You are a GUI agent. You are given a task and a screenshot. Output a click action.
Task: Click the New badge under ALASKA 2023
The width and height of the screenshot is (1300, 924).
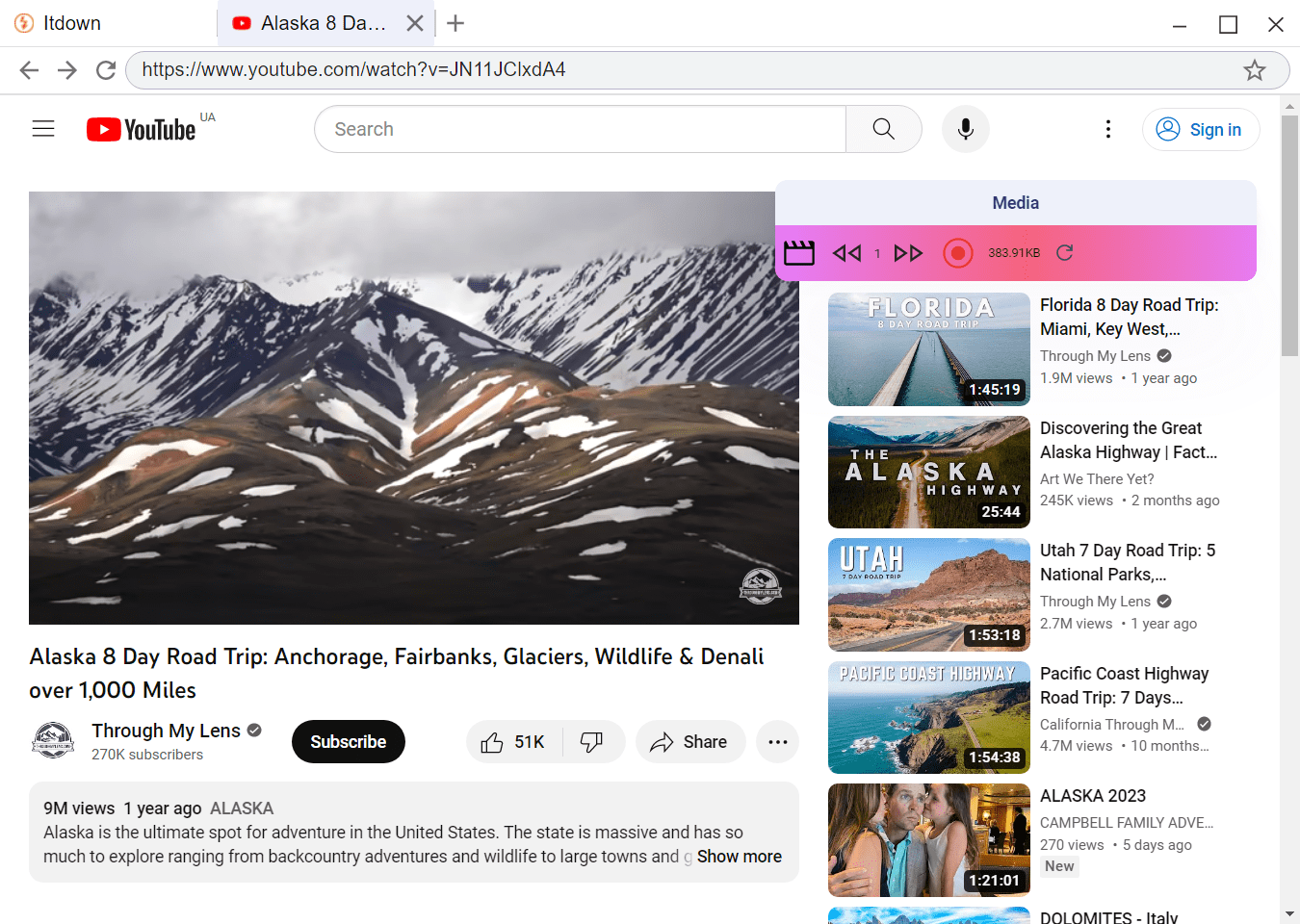coord(1059,866)
